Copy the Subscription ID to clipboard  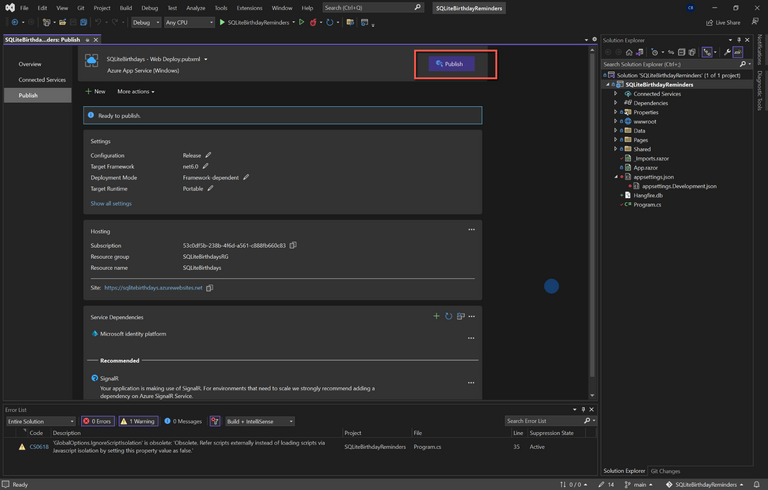293,245
